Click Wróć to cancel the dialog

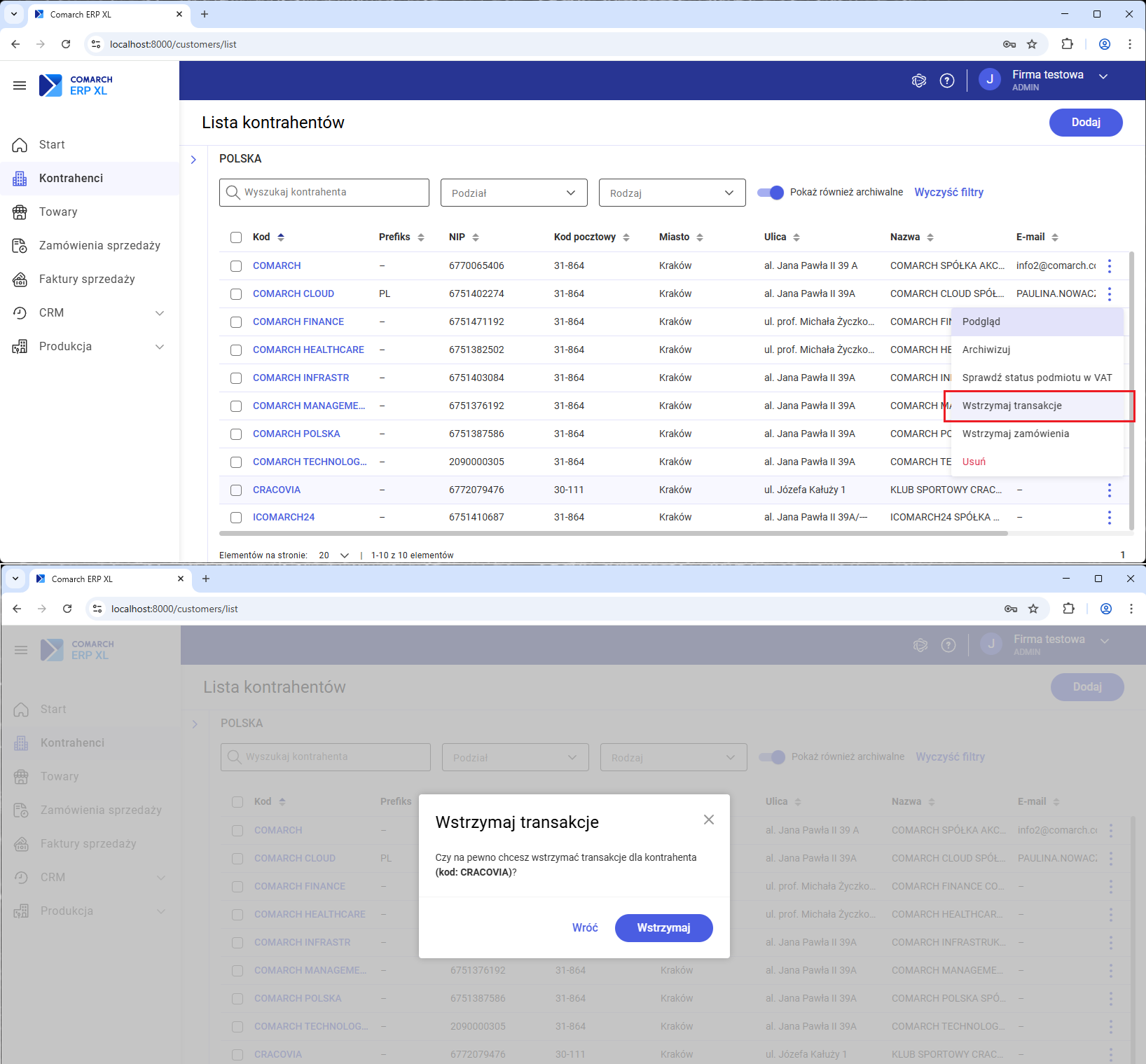585,927
